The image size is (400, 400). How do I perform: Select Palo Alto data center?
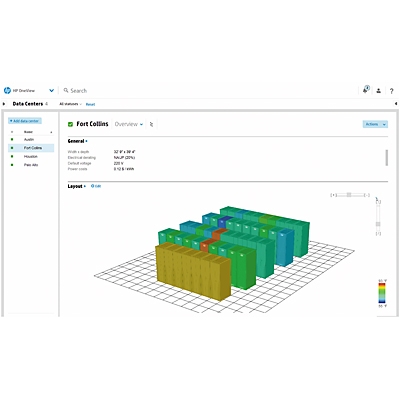(31, 165)
